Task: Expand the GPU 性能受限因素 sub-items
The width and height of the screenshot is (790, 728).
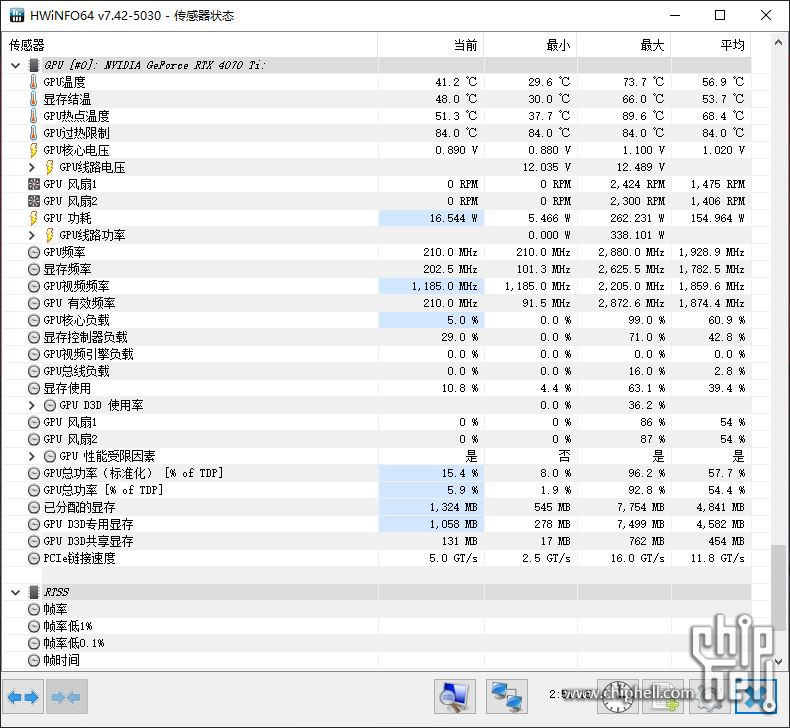Action: [x=32, y=456]
